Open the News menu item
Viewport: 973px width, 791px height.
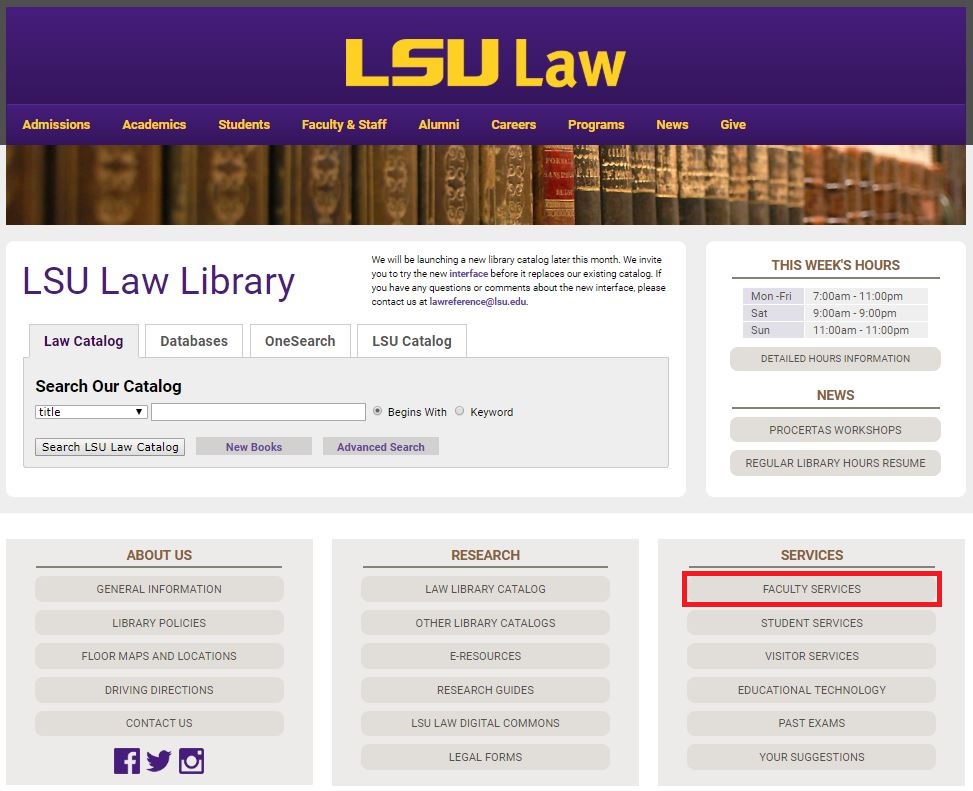point(672,124)
